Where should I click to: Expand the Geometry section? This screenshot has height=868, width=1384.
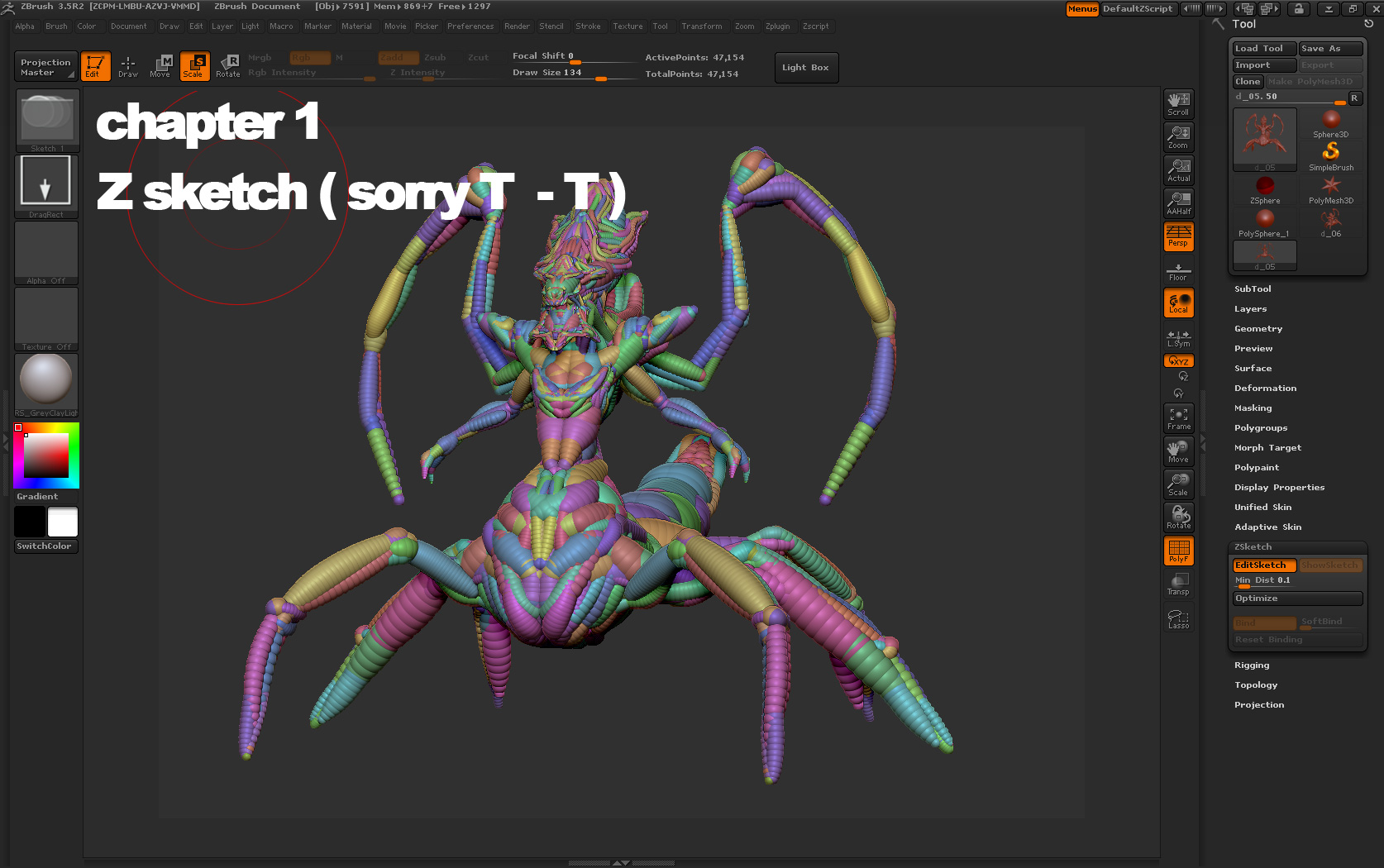click(x=1258, y=329)
